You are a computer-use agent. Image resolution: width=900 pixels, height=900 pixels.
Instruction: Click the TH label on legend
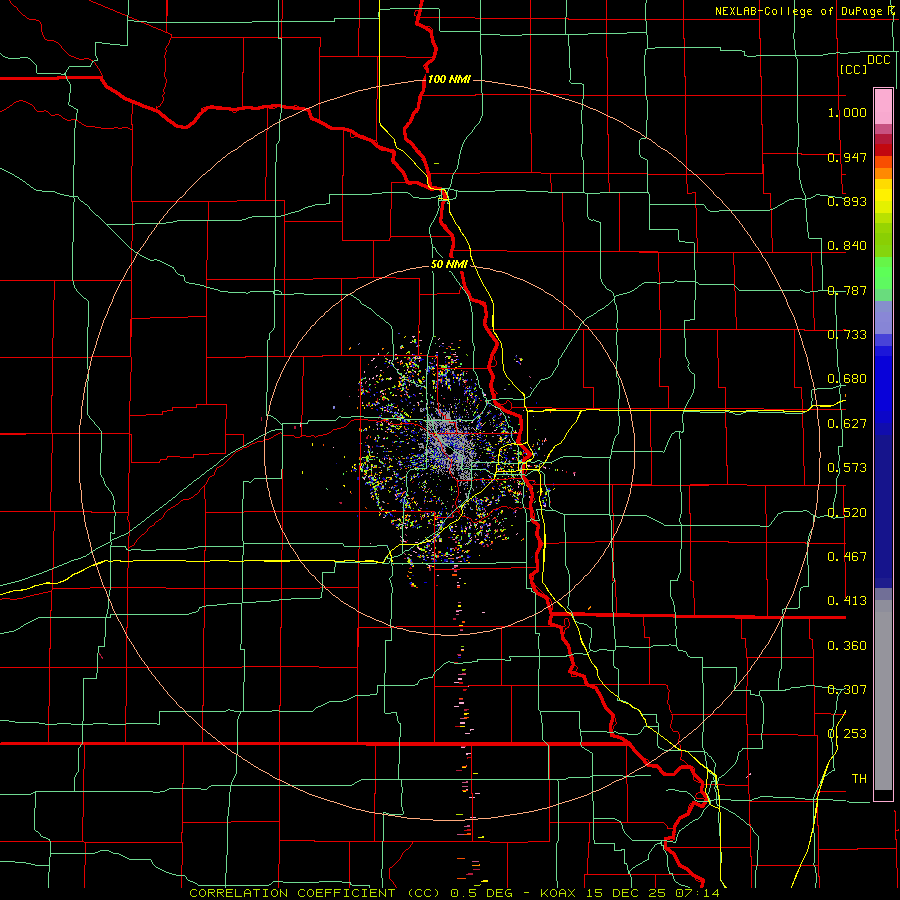(859, 779)
